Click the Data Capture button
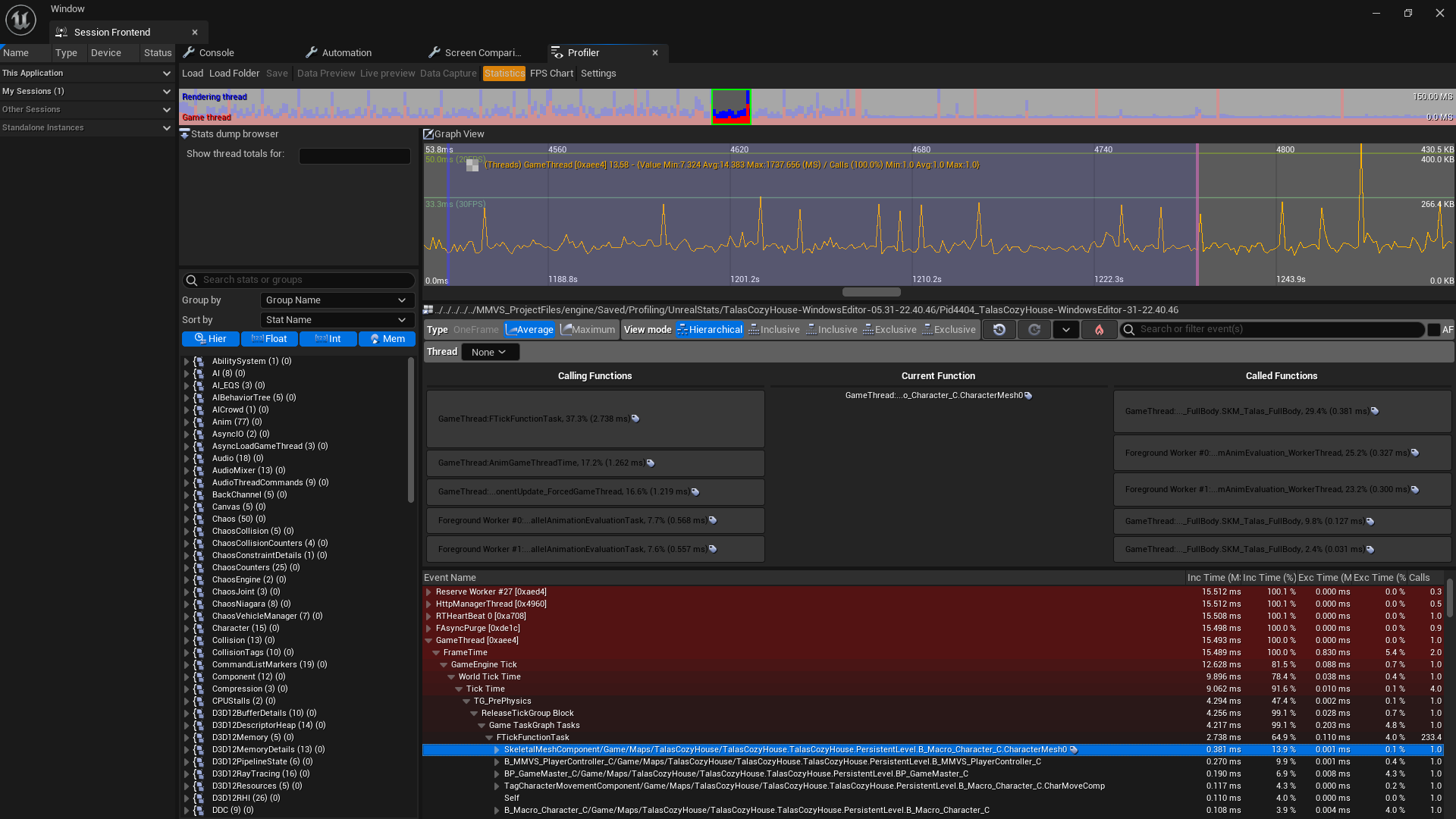This screenshot has height=819, width=1456. 448,74
